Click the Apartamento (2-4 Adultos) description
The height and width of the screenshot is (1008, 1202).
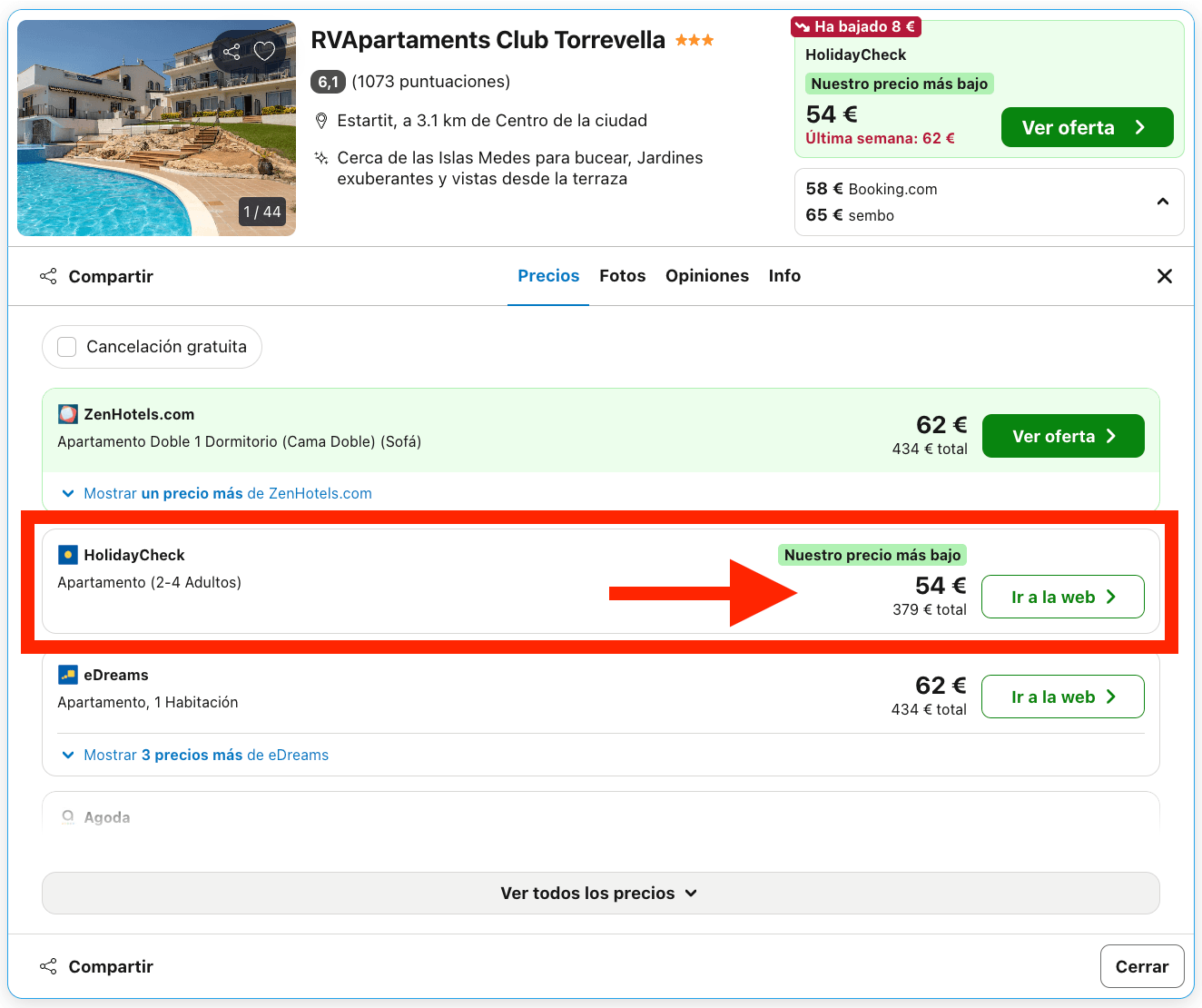(149, 582)
